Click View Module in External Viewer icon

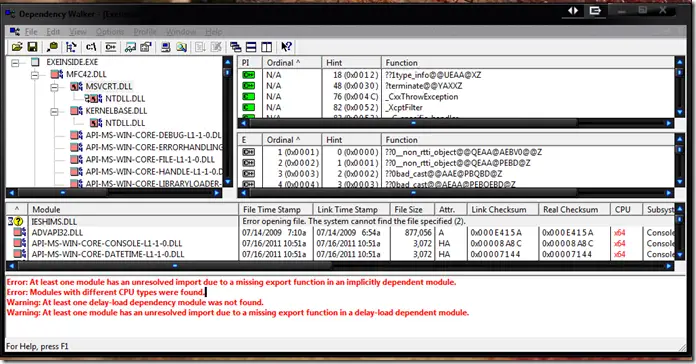point(130,47)
